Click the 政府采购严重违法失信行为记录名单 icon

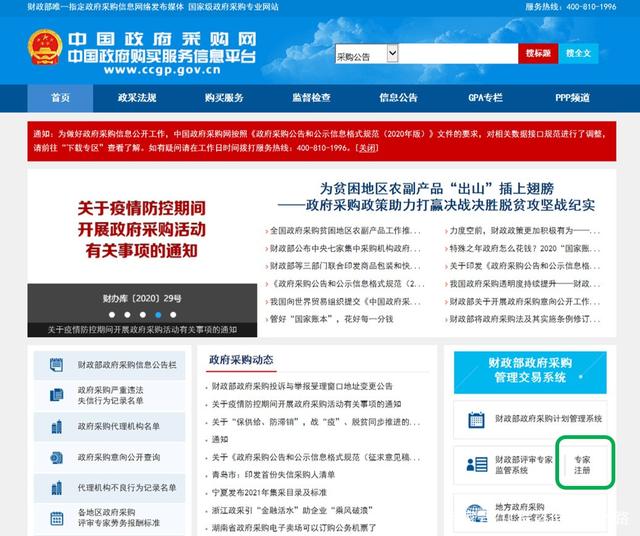(x=56, y=395)
